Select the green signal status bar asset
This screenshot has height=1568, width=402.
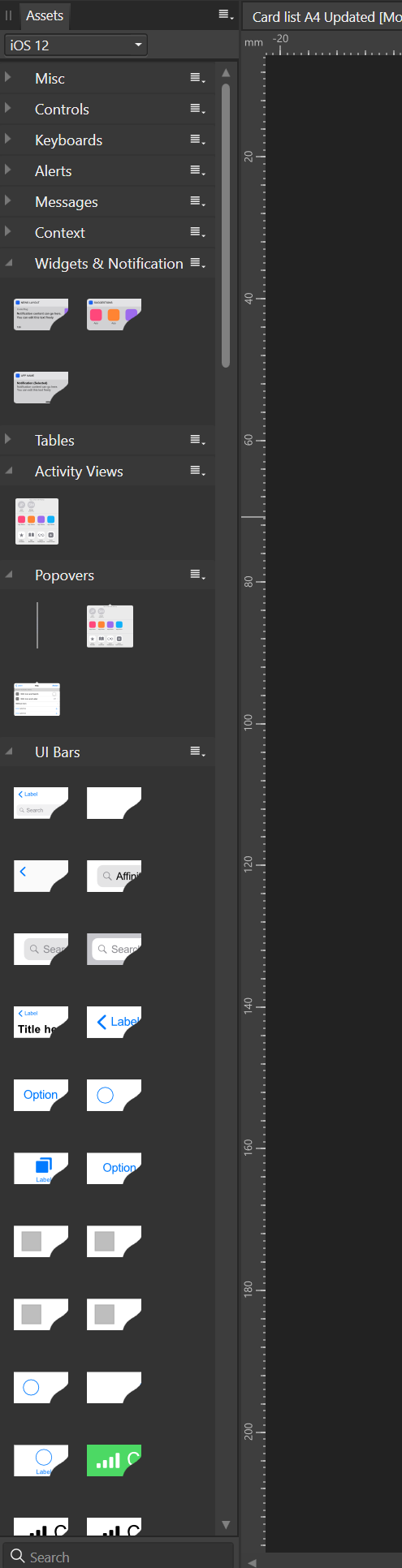point(114,1460)
